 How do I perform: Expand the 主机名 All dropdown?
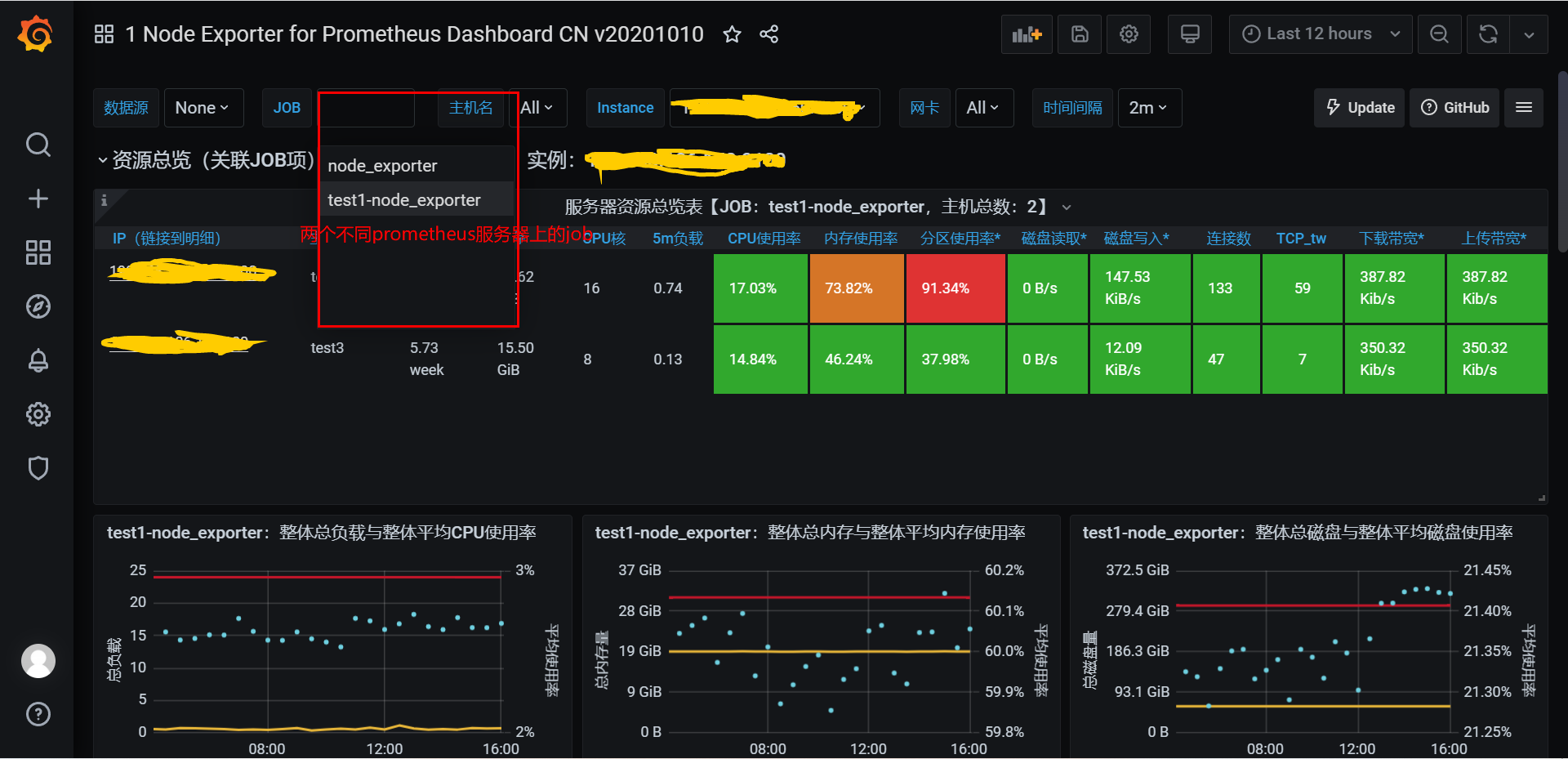point(537,107)
